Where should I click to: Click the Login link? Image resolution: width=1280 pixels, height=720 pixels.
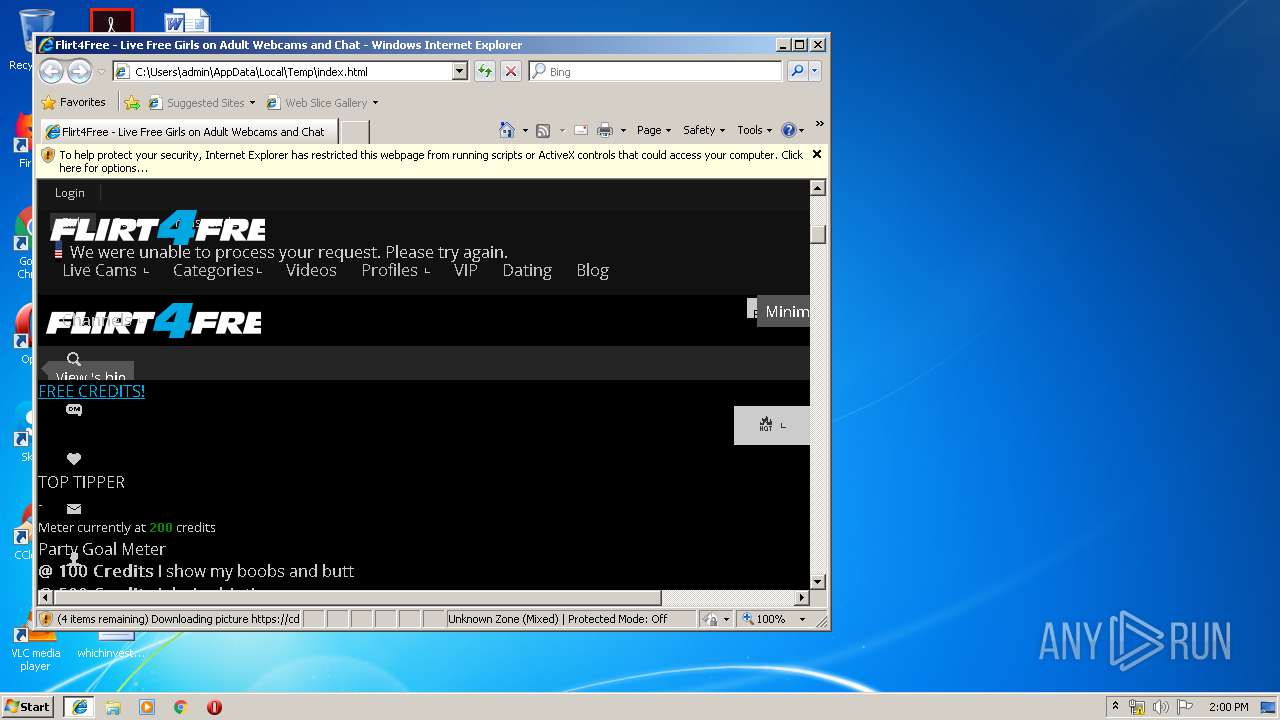click(70, 193)
